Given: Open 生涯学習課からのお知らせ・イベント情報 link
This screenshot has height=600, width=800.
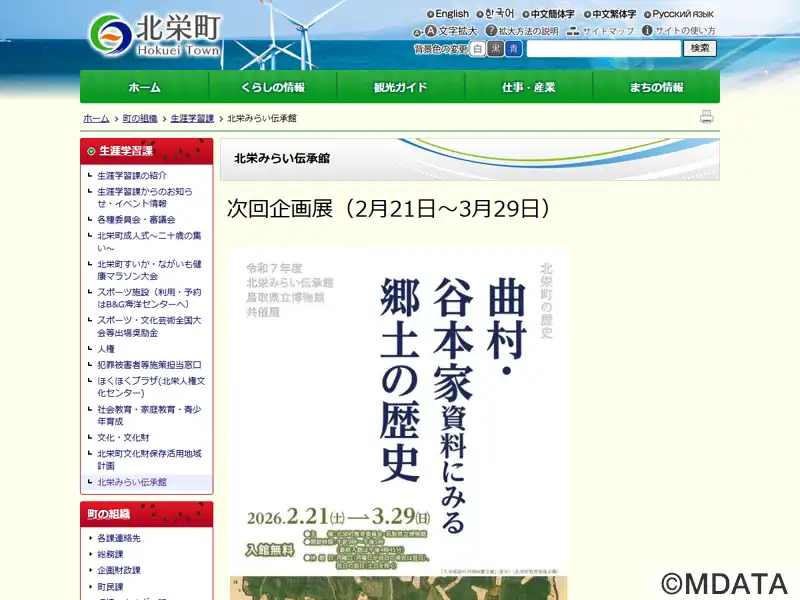Looking at the screenshot, I should 145,197.
